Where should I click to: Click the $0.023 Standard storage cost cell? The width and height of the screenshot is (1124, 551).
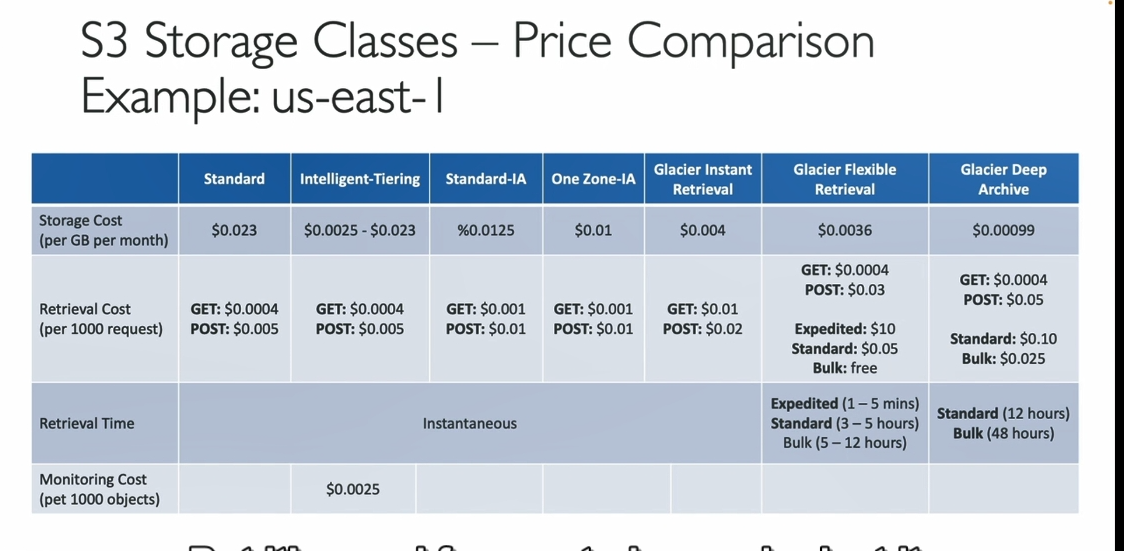pyautogui.click(x=234, y=230)
